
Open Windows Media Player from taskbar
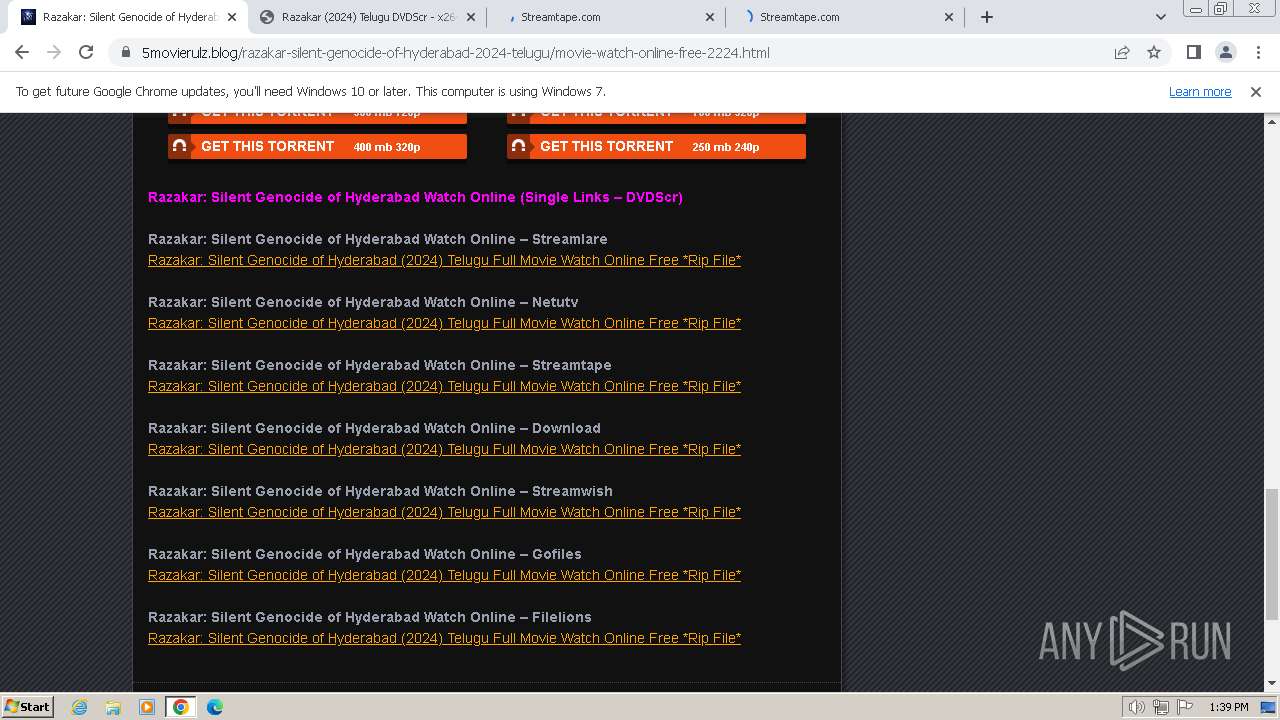coord(147,707)
